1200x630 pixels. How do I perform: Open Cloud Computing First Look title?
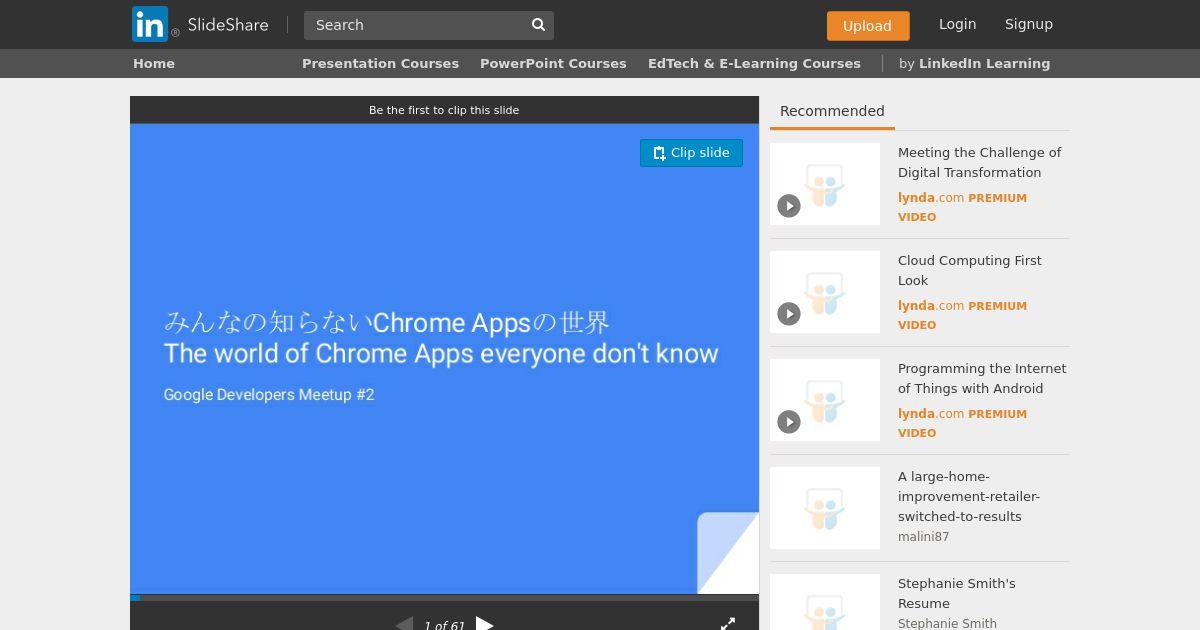(x=970, y=270)
